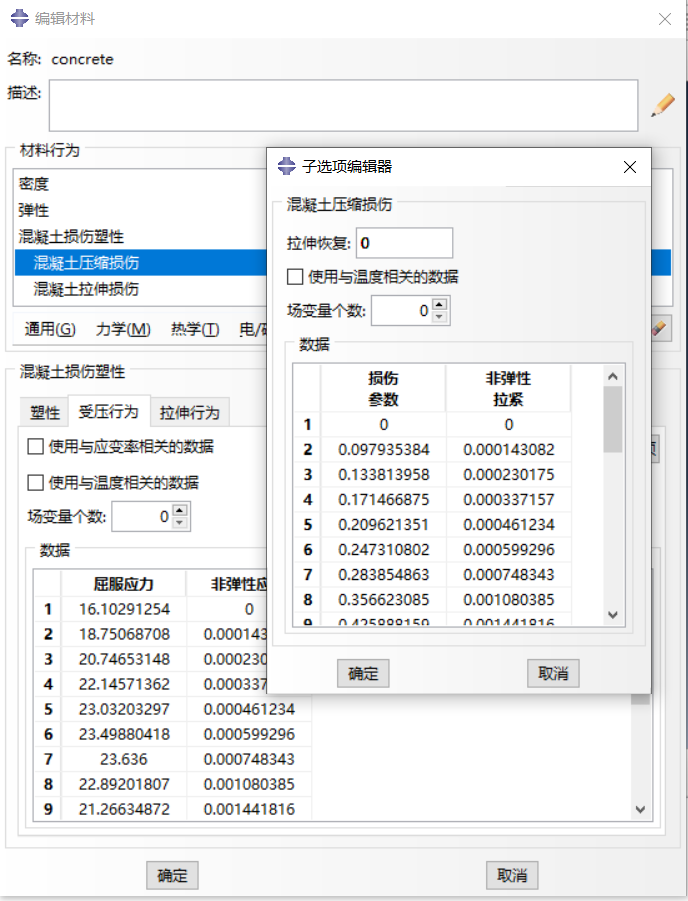Screen dimensions: 688x901
Task: Click Abaqus logo icon in 子选项编辑器 title bar
Action: tap(286, 167)
